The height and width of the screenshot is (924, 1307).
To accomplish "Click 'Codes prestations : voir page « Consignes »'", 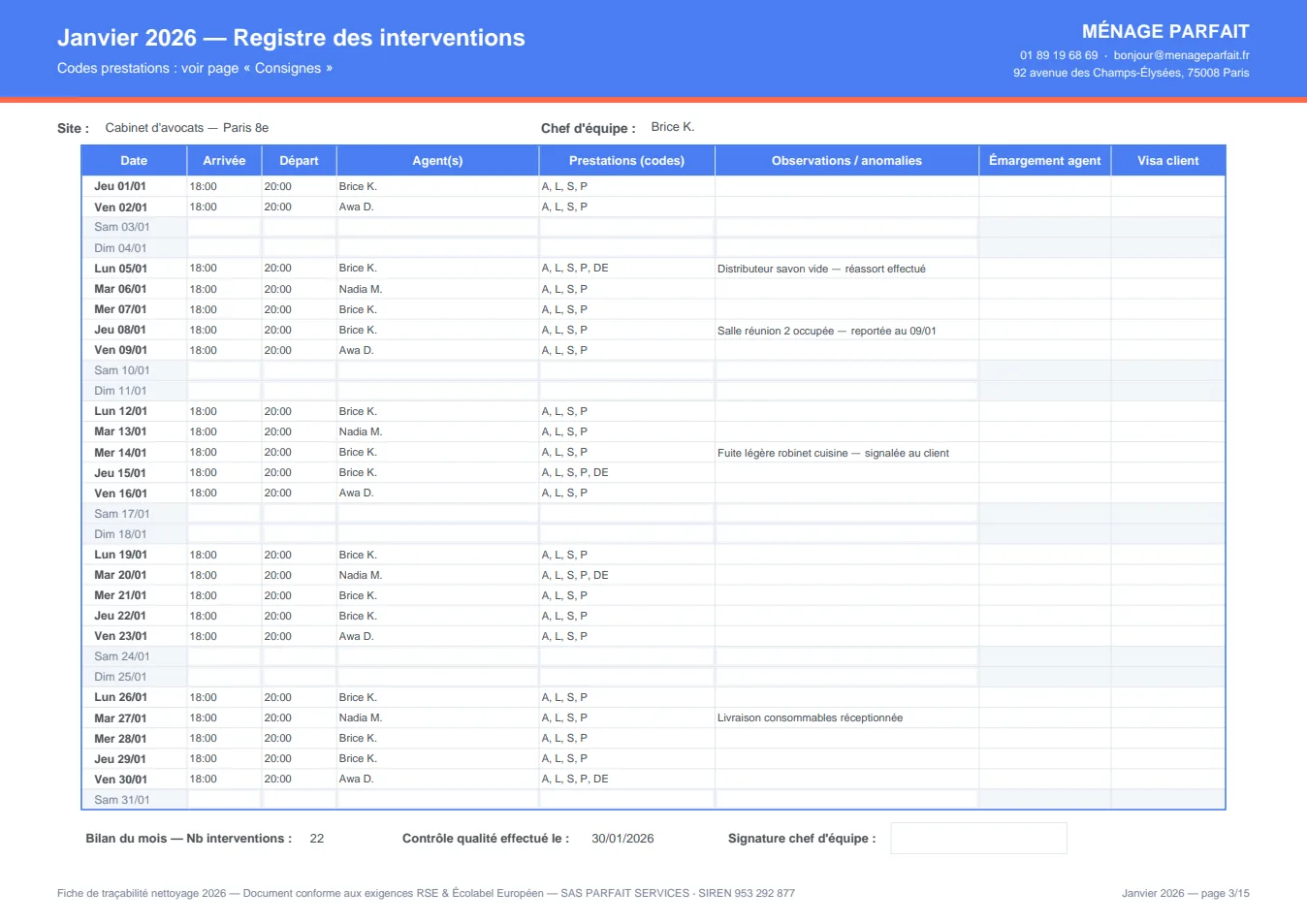I will [195, 68].
